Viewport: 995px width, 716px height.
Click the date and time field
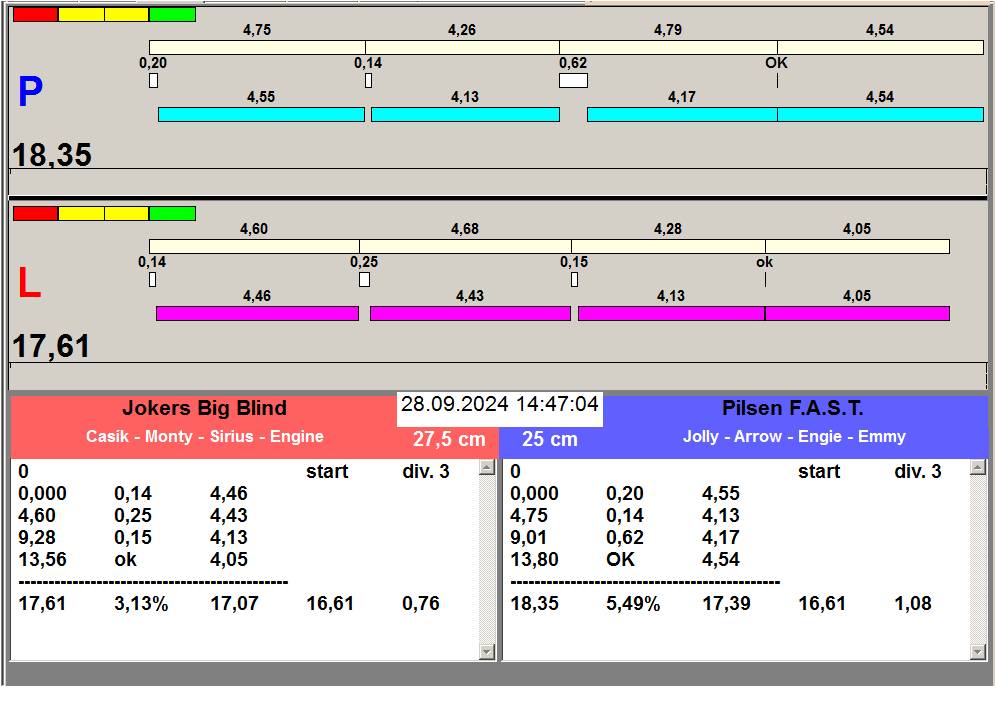click(x=499, y=405)
